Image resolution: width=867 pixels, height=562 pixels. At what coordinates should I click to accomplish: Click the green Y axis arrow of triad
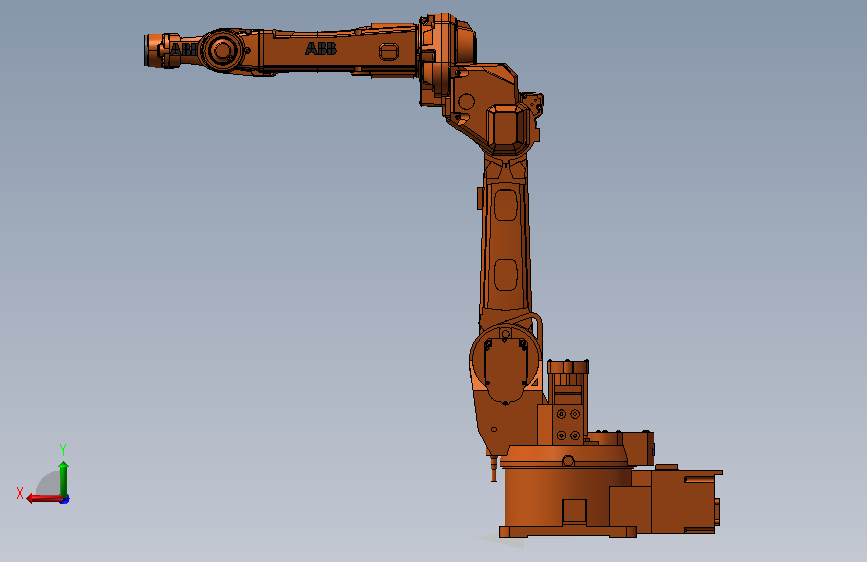tap(64, 478)
